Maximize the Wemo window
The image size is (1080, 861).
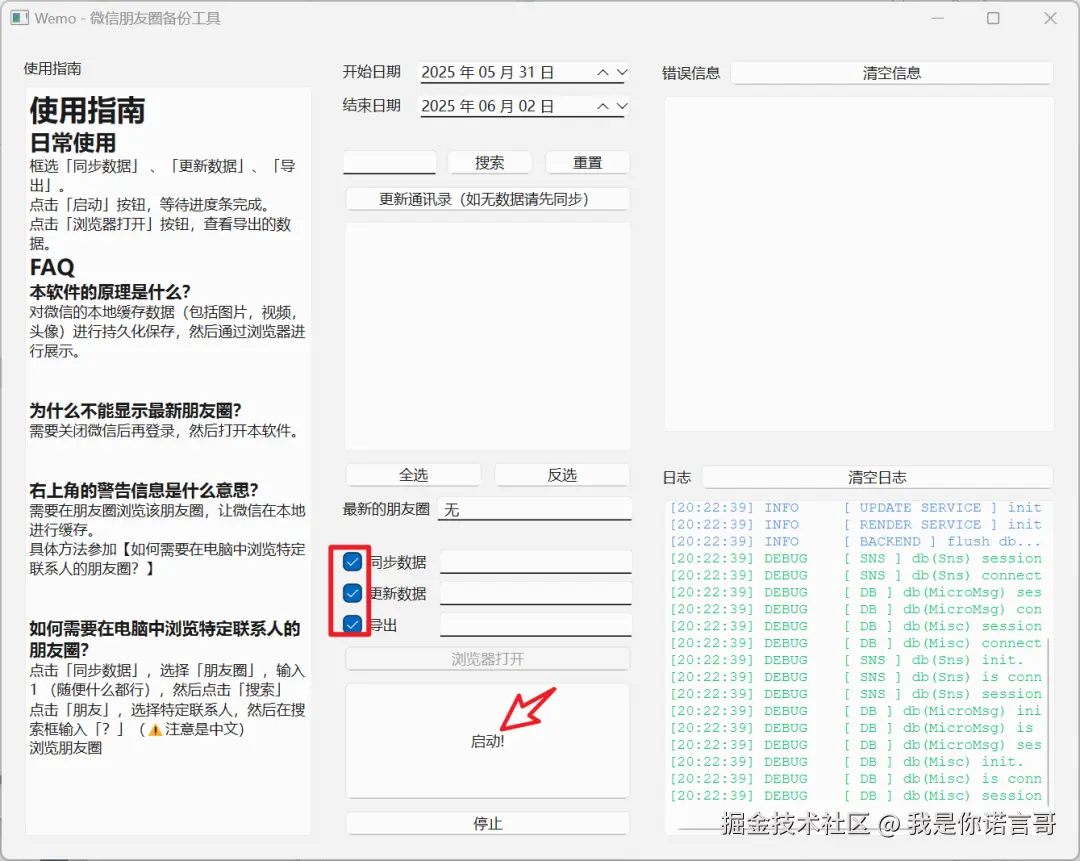click(993, 19)
